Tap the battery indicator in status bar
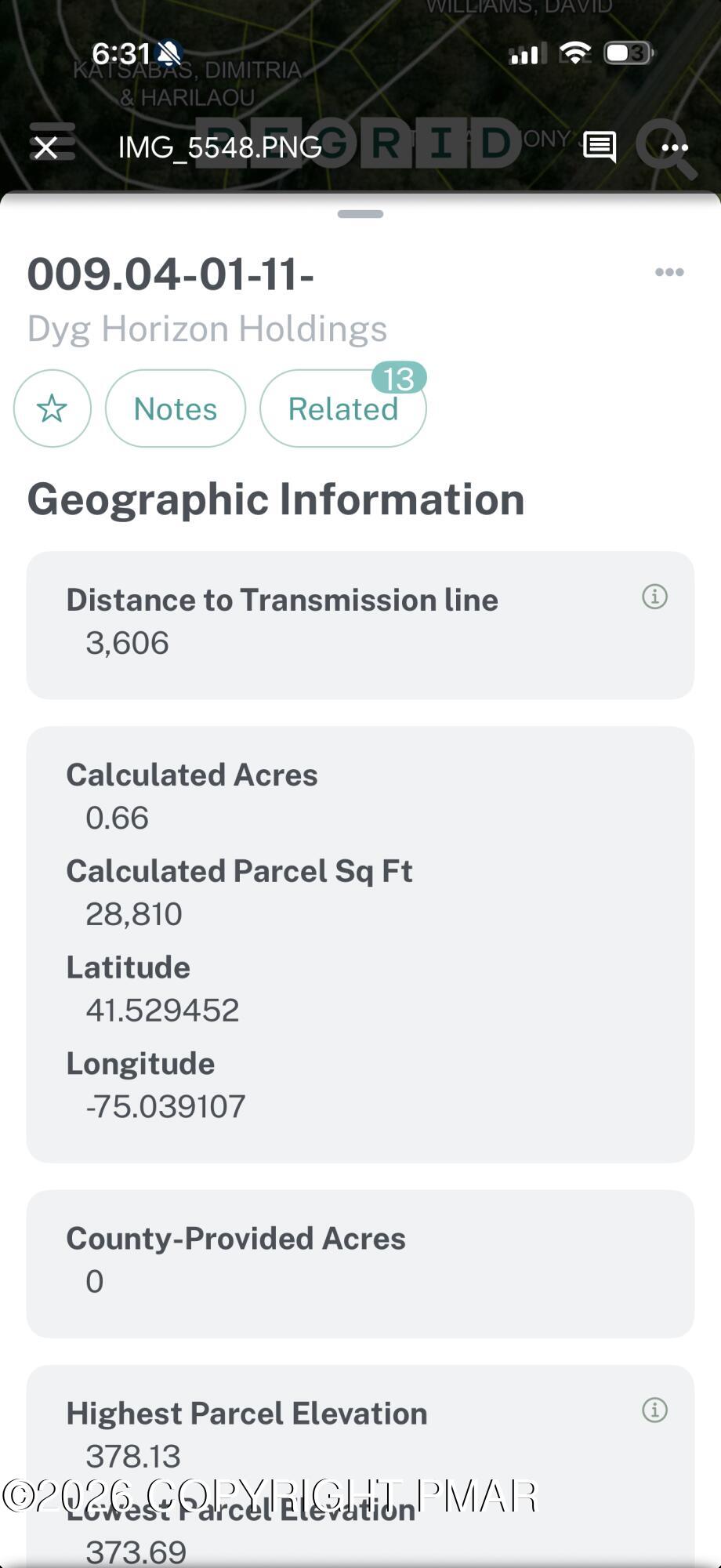 pyautogui.click(x=629, y=53)
